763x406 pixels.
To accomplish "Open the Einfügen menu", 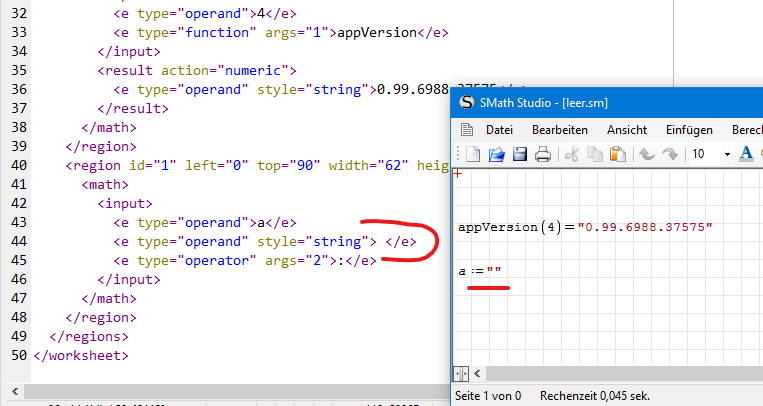I will click(x=689, y=130).
